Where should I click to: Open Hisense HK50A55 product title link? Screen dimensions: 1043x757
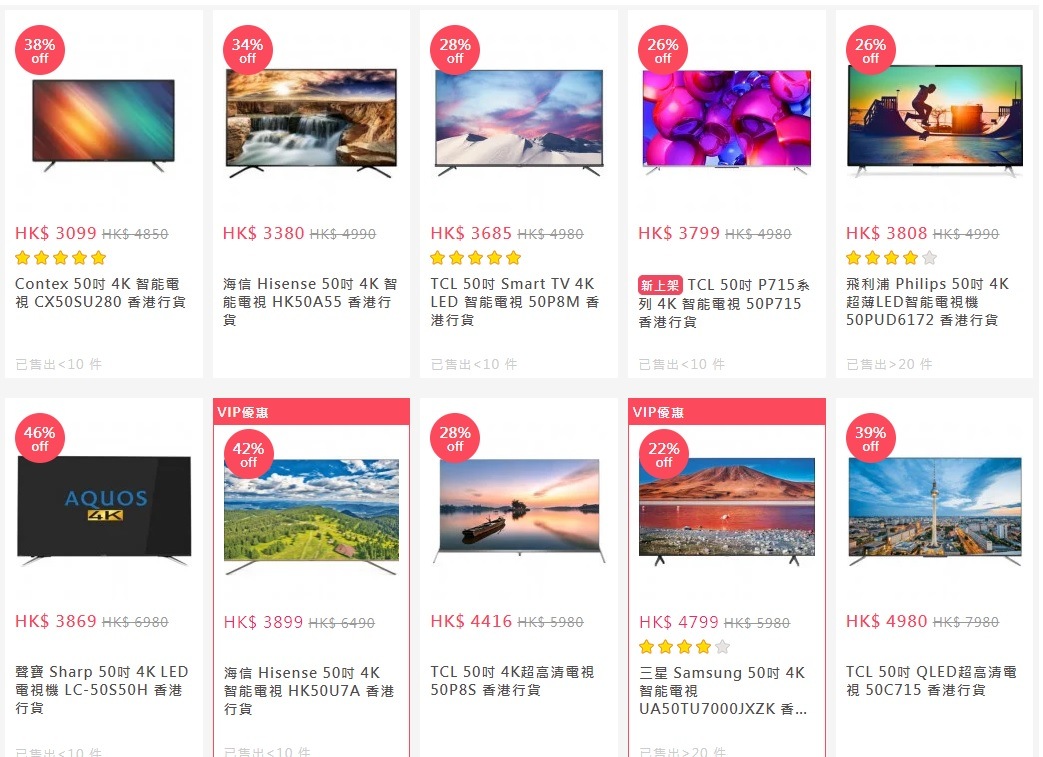pyautogui.click(x=310, y=302)
